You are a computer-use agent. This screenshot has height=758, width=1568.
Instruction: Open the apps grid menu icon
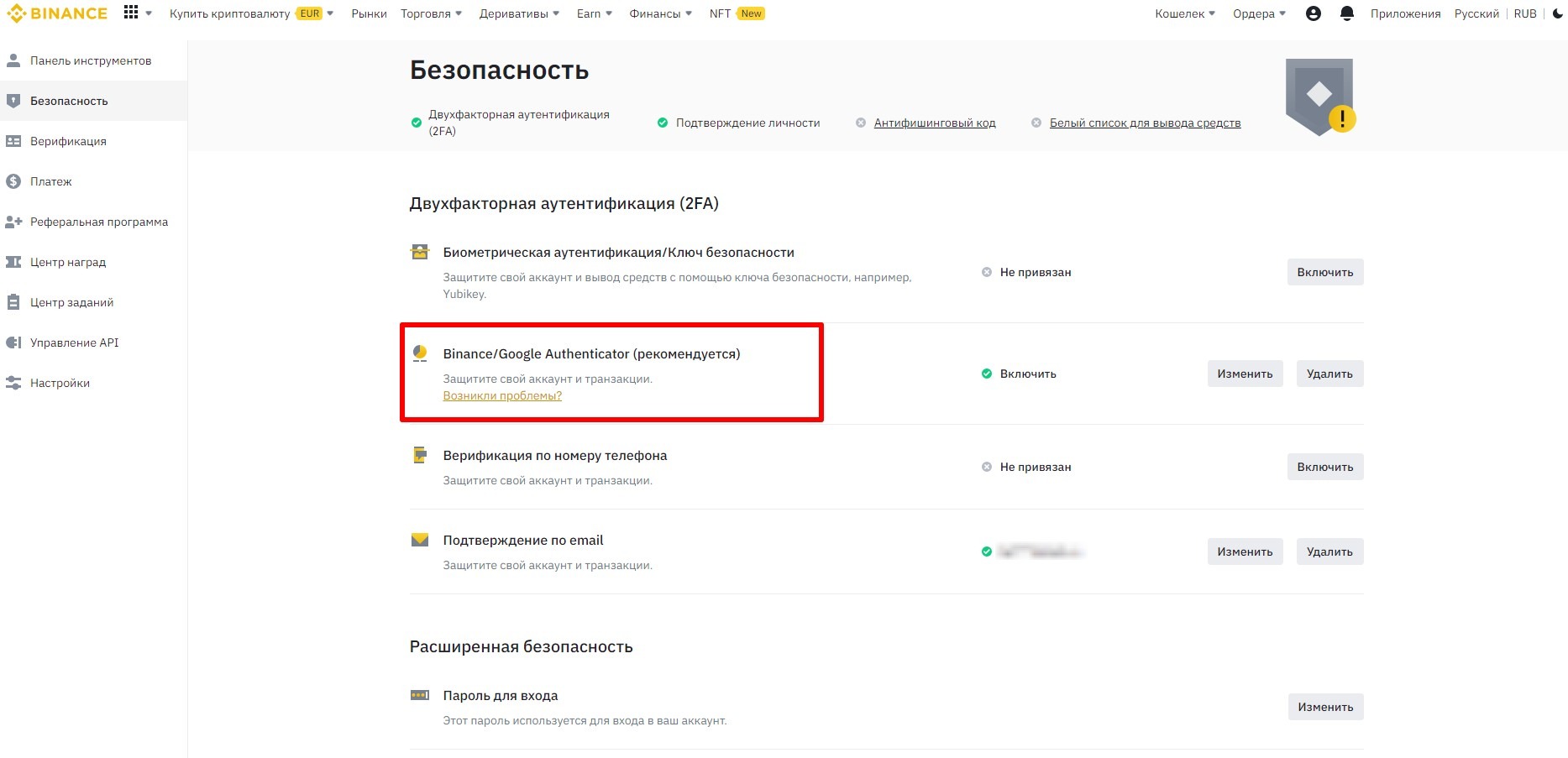(x=131, y=13)
